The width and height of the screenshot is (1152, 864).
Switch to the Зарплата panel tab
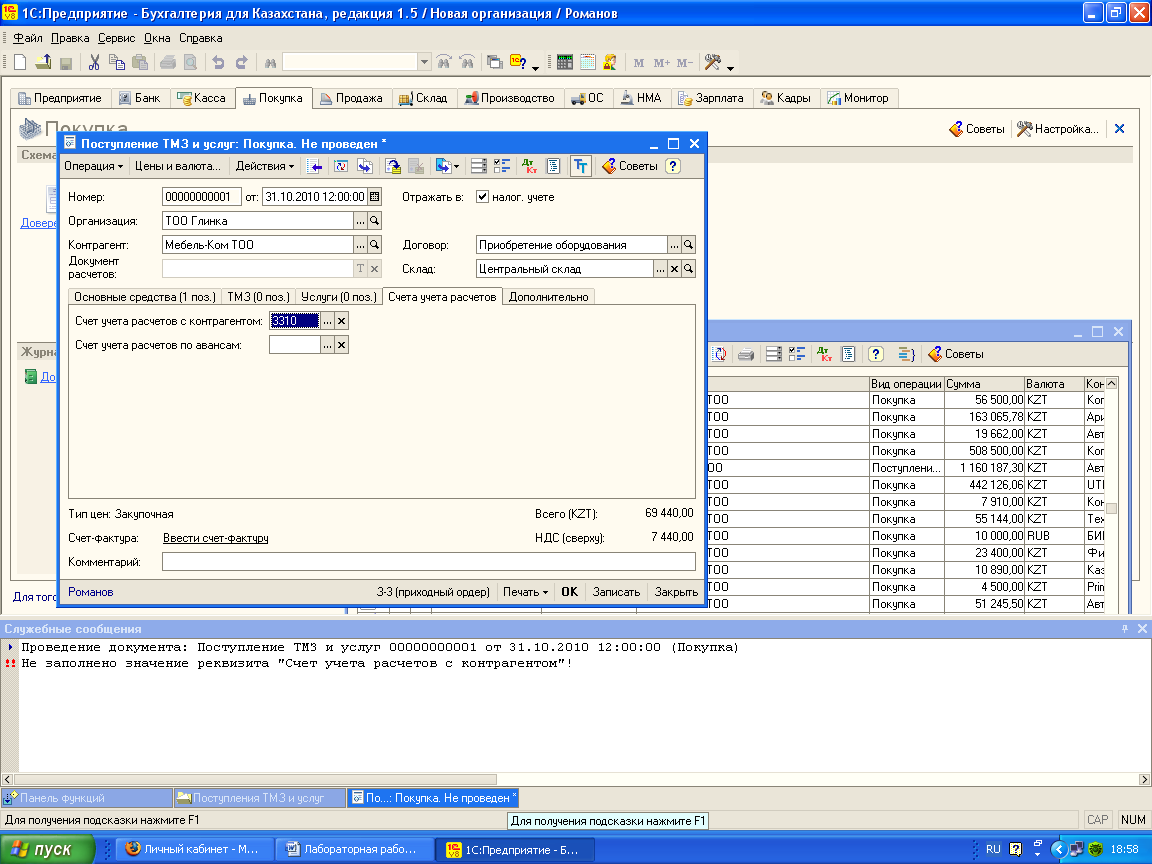[711, 98]
